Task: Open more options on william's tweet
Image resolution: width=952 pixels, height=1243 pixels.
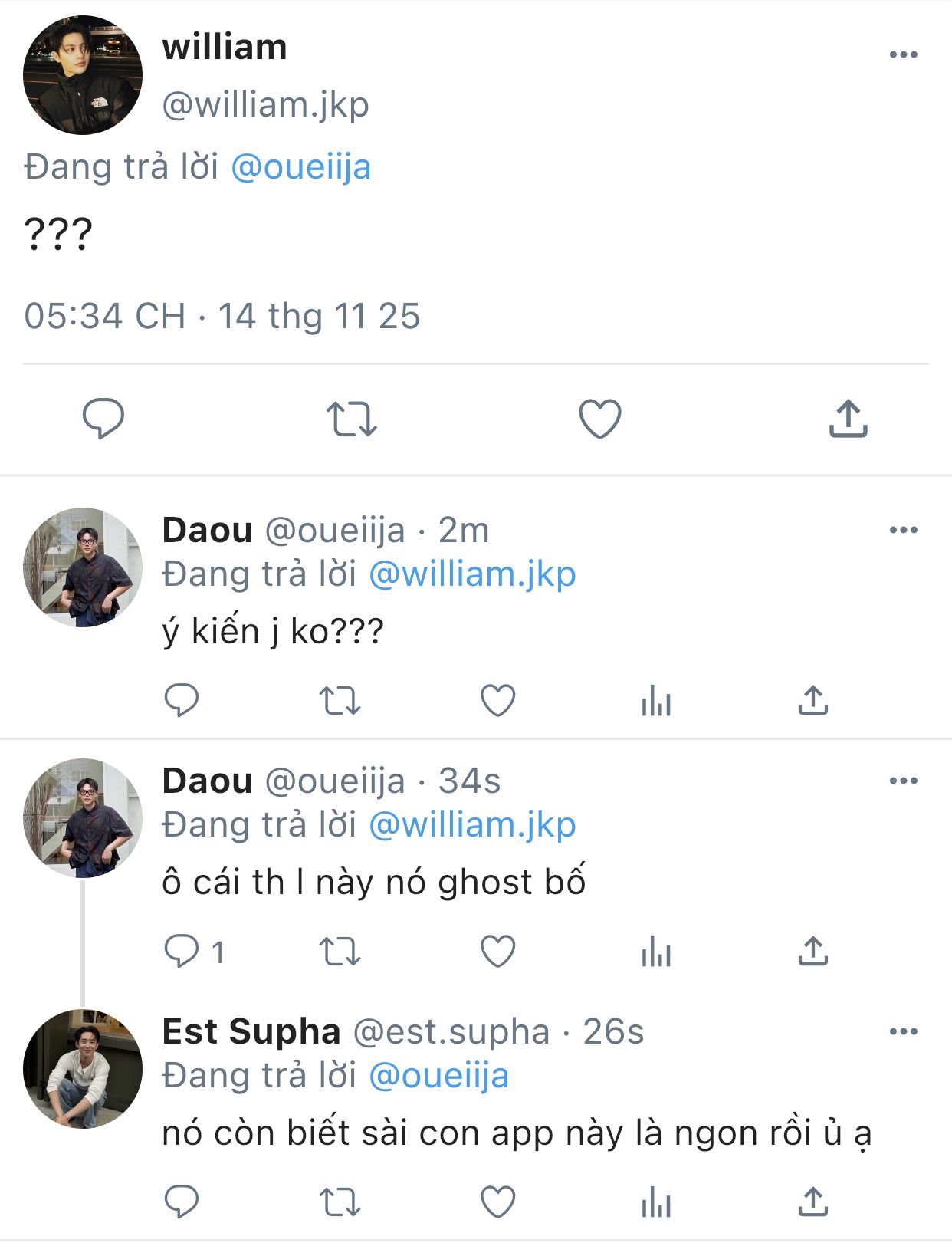Action: coord(903,54)
